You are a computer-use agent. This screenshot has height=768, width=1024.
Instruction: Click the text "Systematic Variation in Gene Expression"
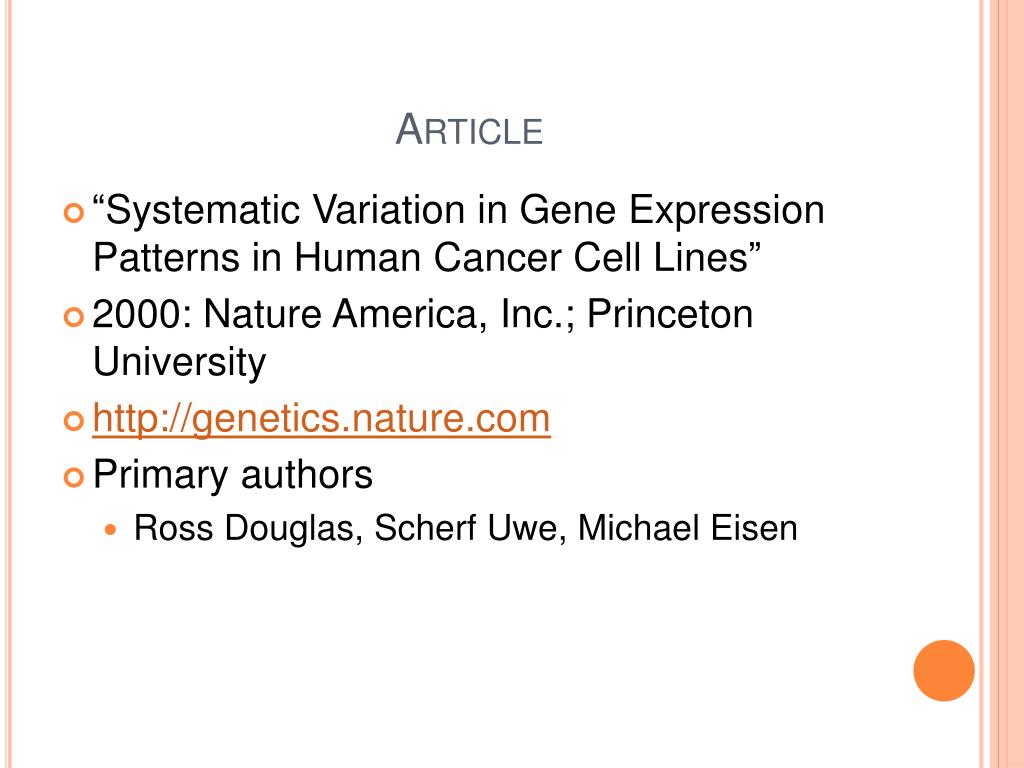tap(458, 210)
